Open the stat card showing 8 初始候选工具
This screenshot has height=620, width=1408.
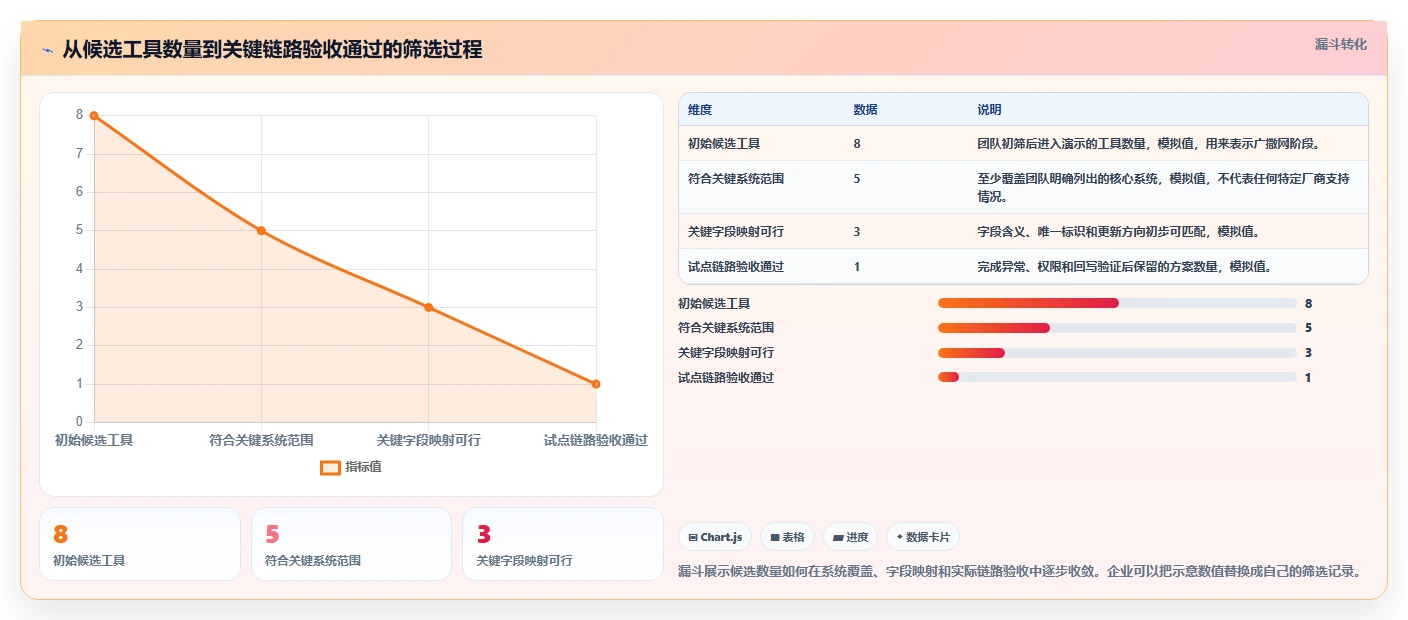140,544
